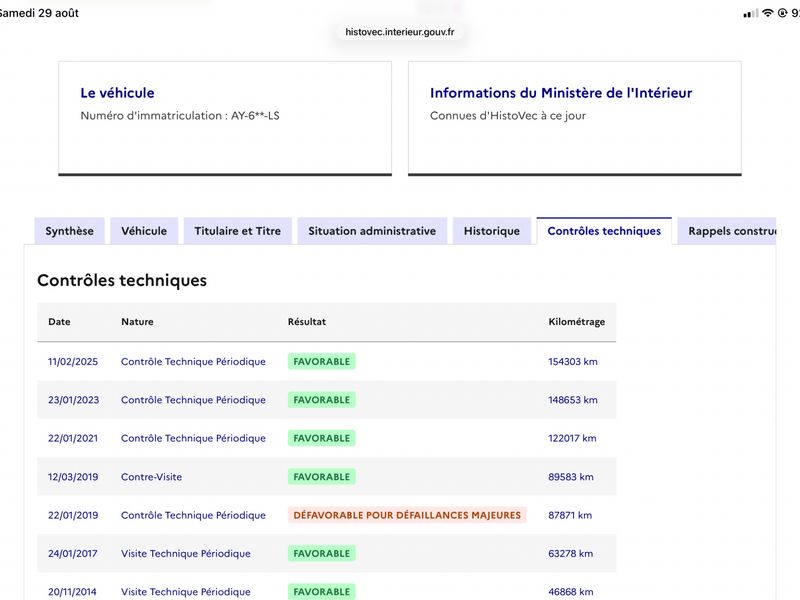Click Contrôle Technique Périodique in the 23/01/2023 row
The image size is (800, 600).
pos(193,400)
